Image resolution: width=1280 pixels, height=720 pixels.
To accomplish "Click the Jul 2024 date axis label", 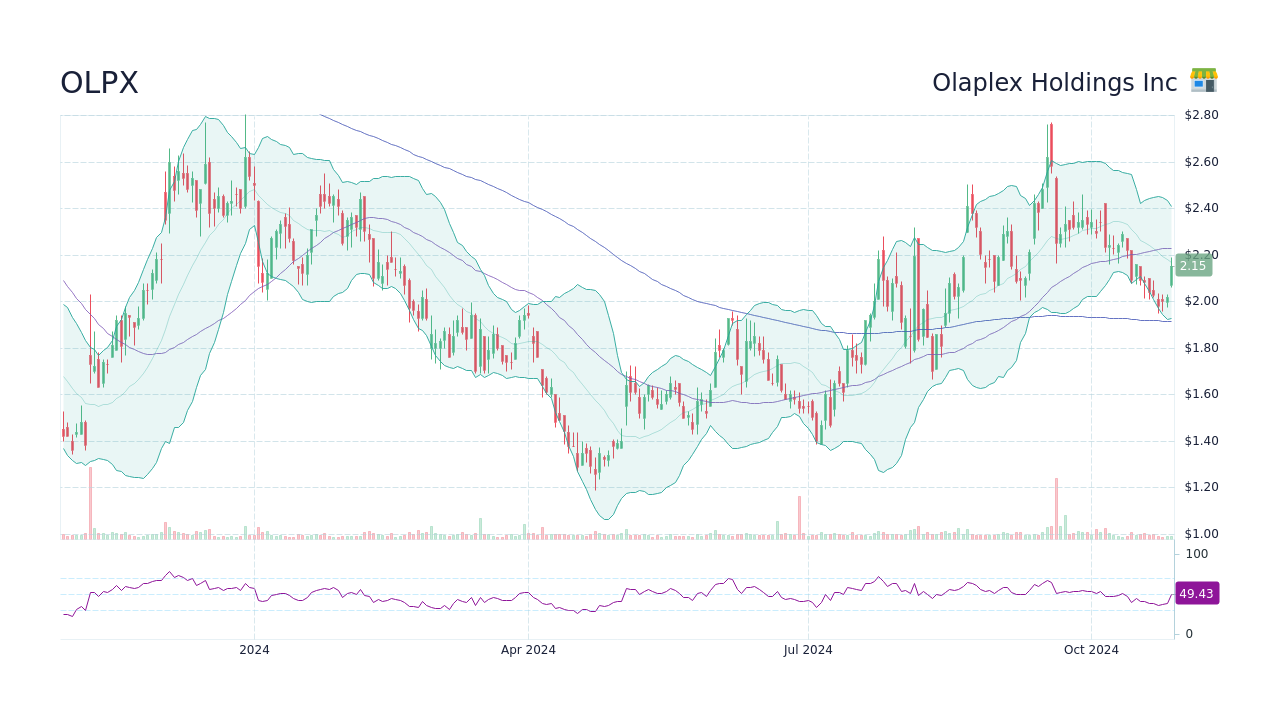I will point(808,650).
